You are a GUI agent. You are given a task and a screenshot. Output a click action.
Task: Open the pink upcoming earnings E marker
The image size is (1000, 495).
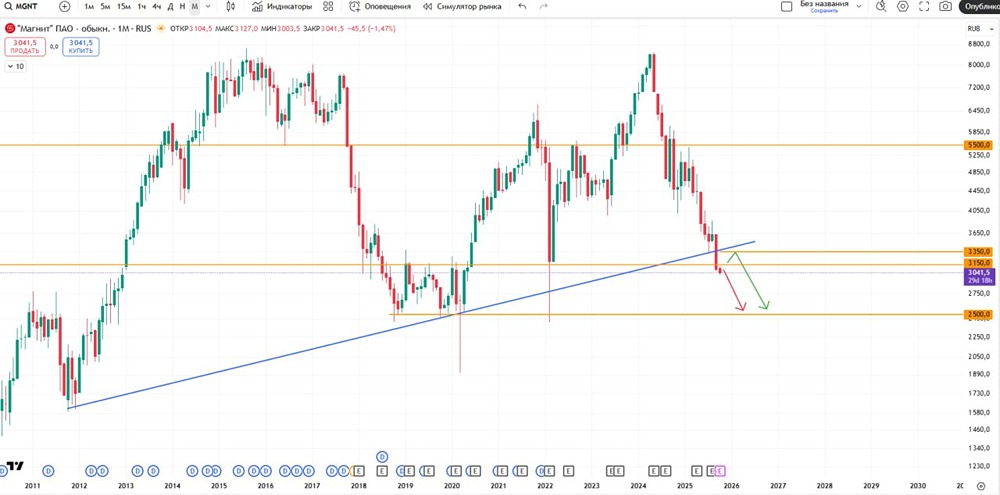pyautogui.click(x=720, y=471)
